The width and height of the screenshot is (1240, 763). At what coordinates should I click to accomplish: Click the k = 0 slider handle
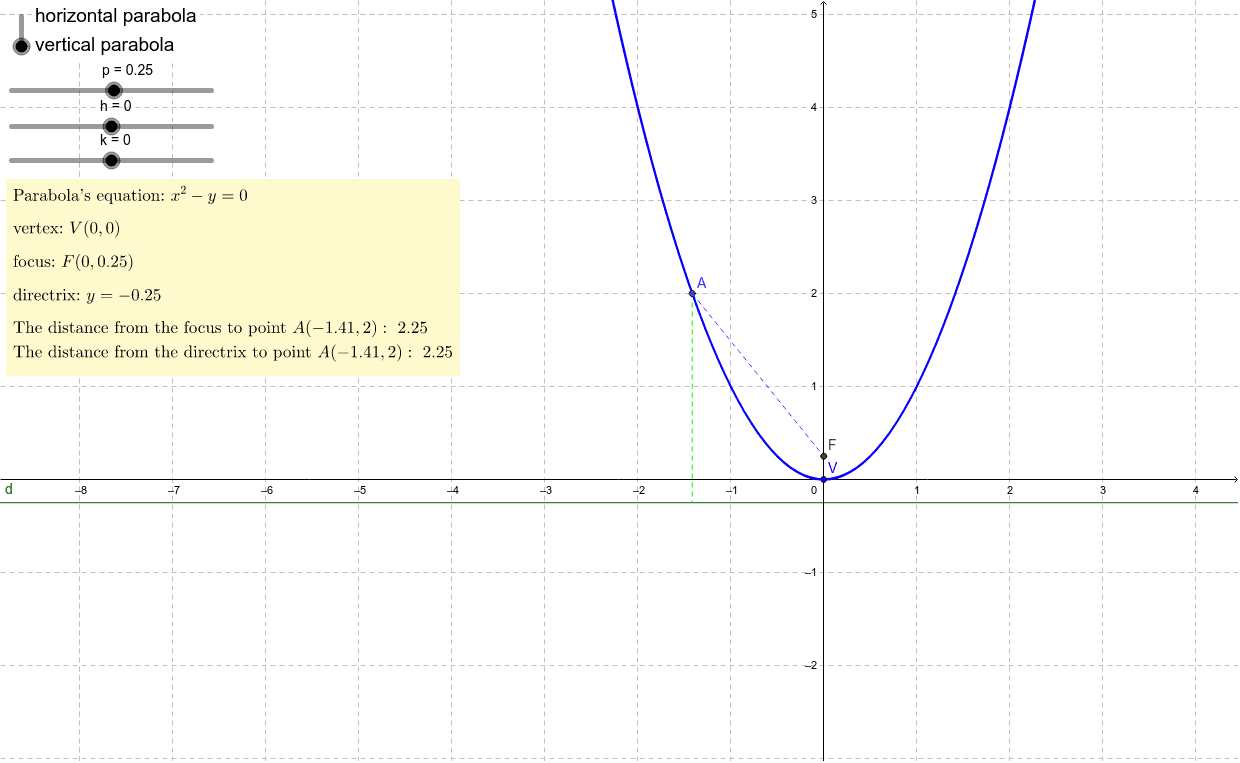point(111,160)
